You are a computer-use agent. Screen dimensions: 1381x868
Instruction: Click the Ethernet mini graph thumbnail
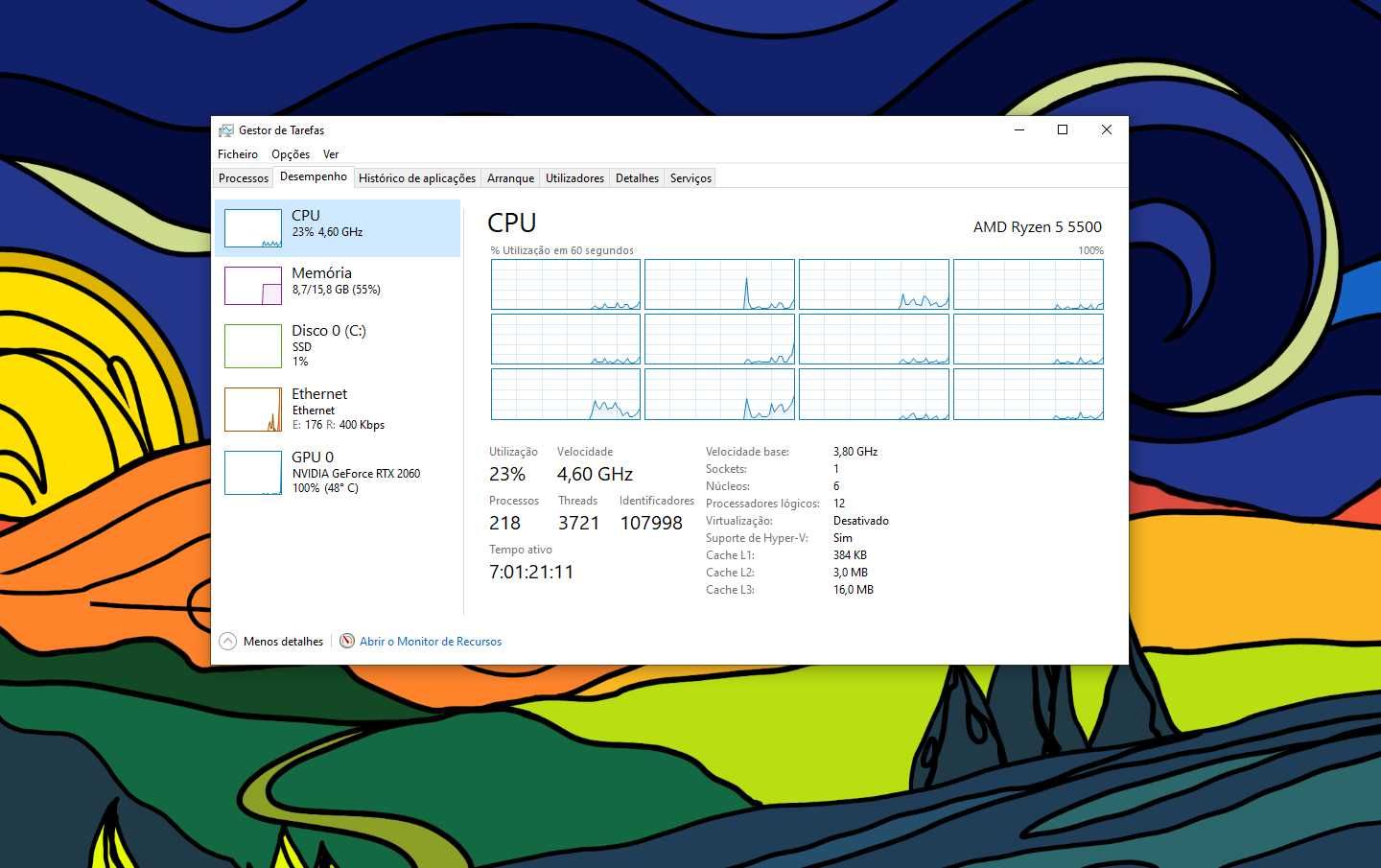253,410
